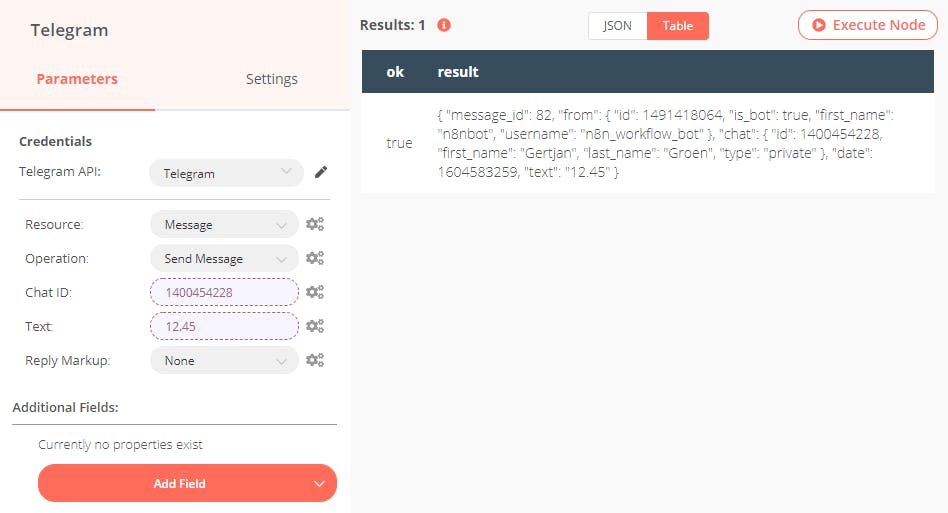Click the 'Currently no properties exist' text

point(120,445)
